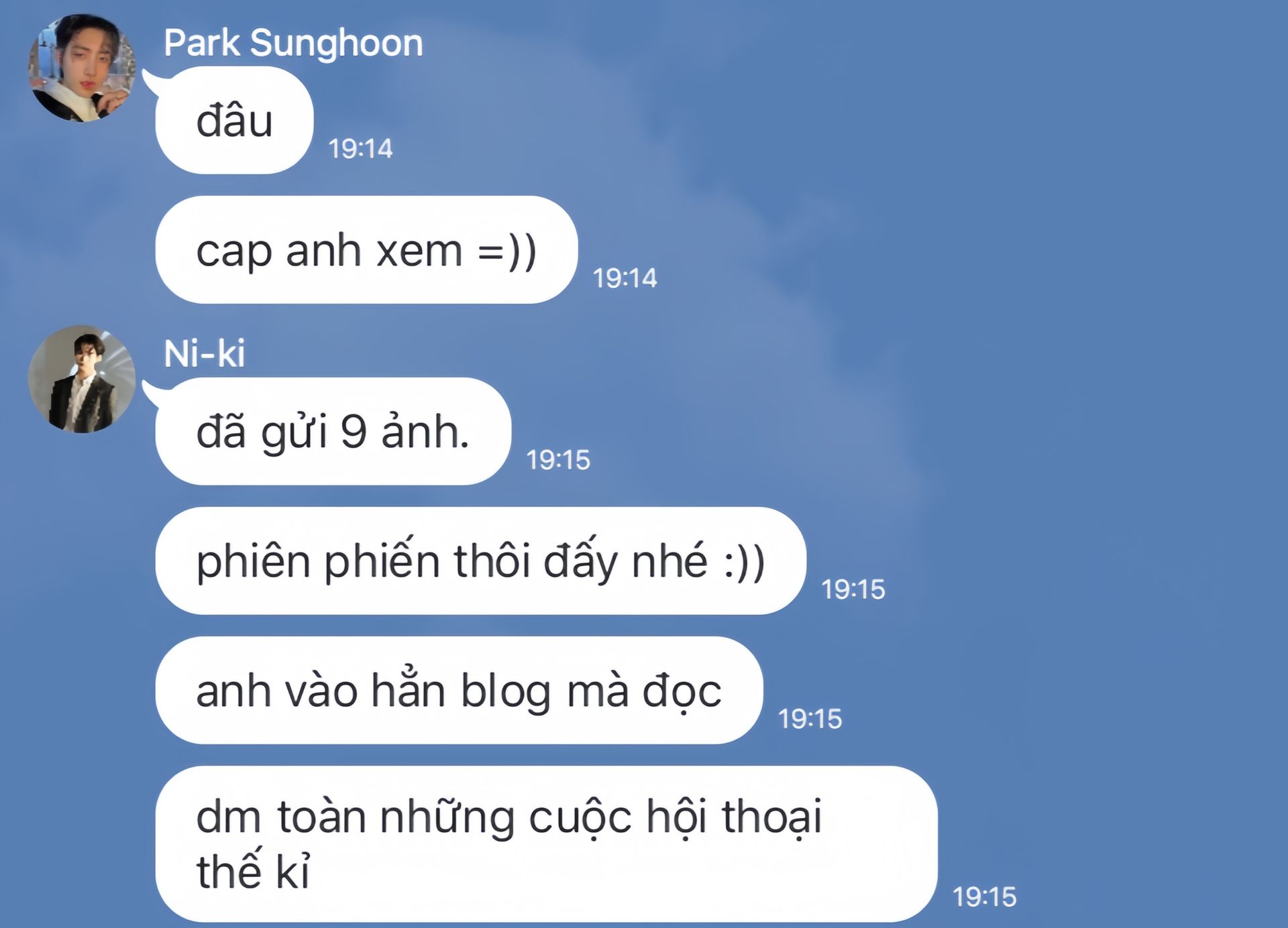Click the words 'thế kỉ' in last bubble
Image resolution: width=1288 pixels, height=928 pixels.
click(x=253, y=870)
